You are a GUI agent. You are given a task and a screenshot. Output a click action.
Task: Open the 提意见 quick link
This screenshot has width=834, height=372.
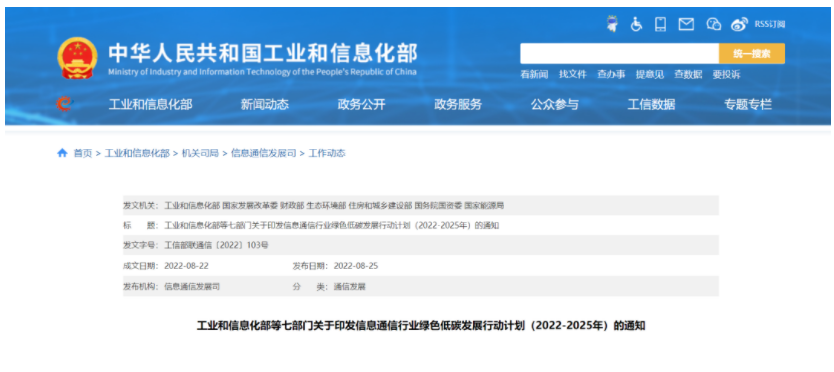pos(650,75)
